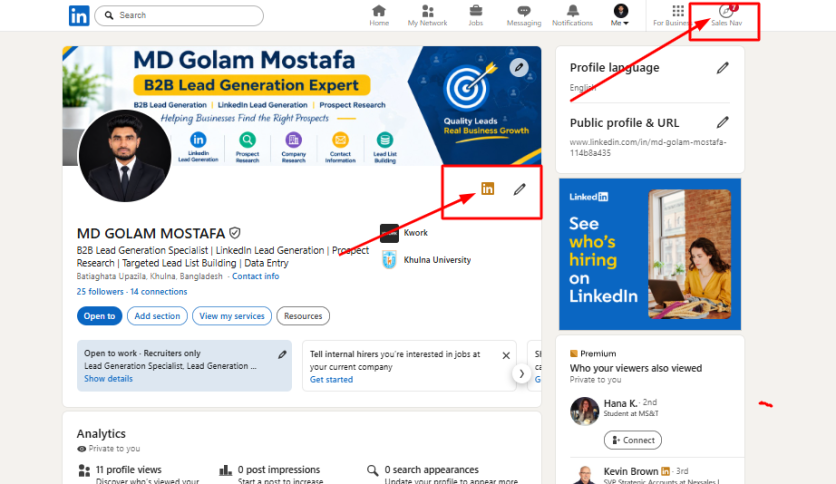Image resolution: width=836 pixels, height=484 pixels.
Task: Advance carousel with next arrow
Action: pyautogui.click(x=521, y=374)
